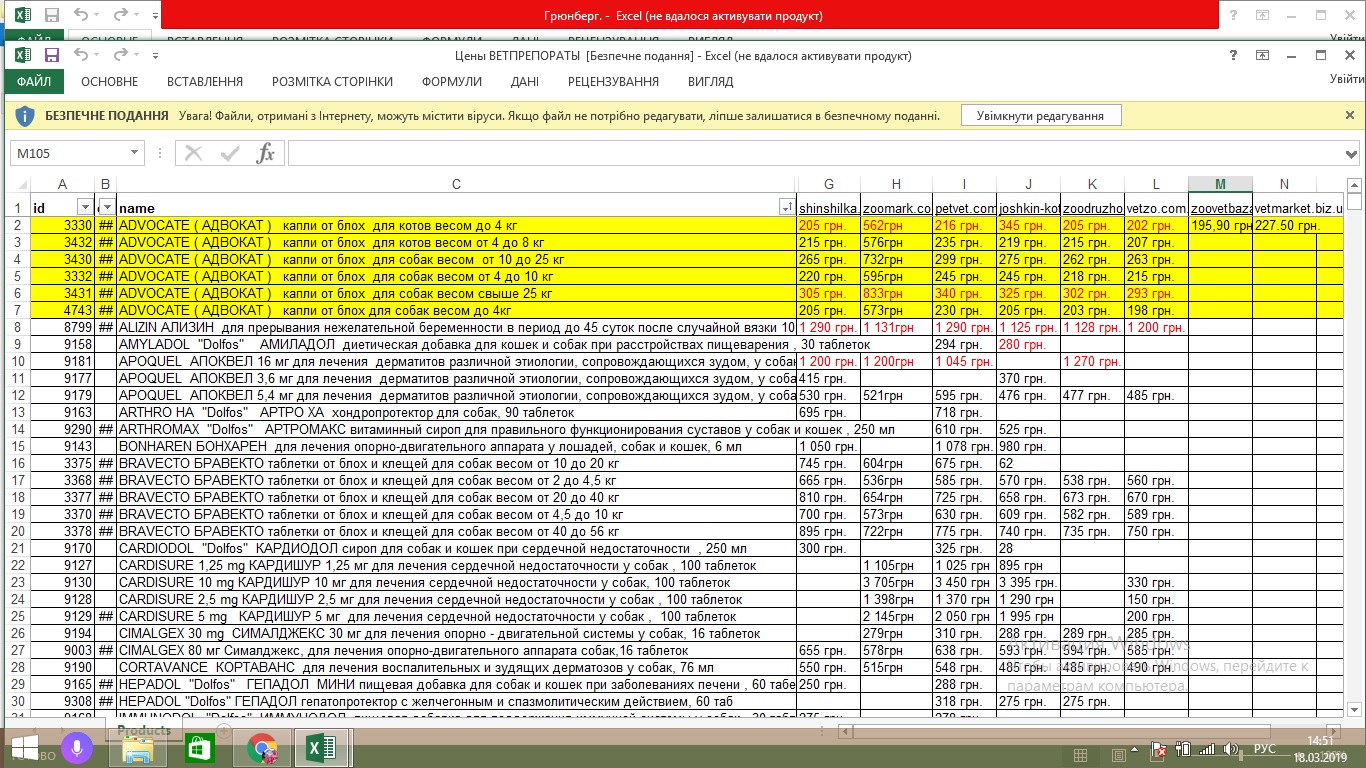Click the tray volume speaker icon
The height and width of the screenshot is (768, 1366).
[1231, 749]
